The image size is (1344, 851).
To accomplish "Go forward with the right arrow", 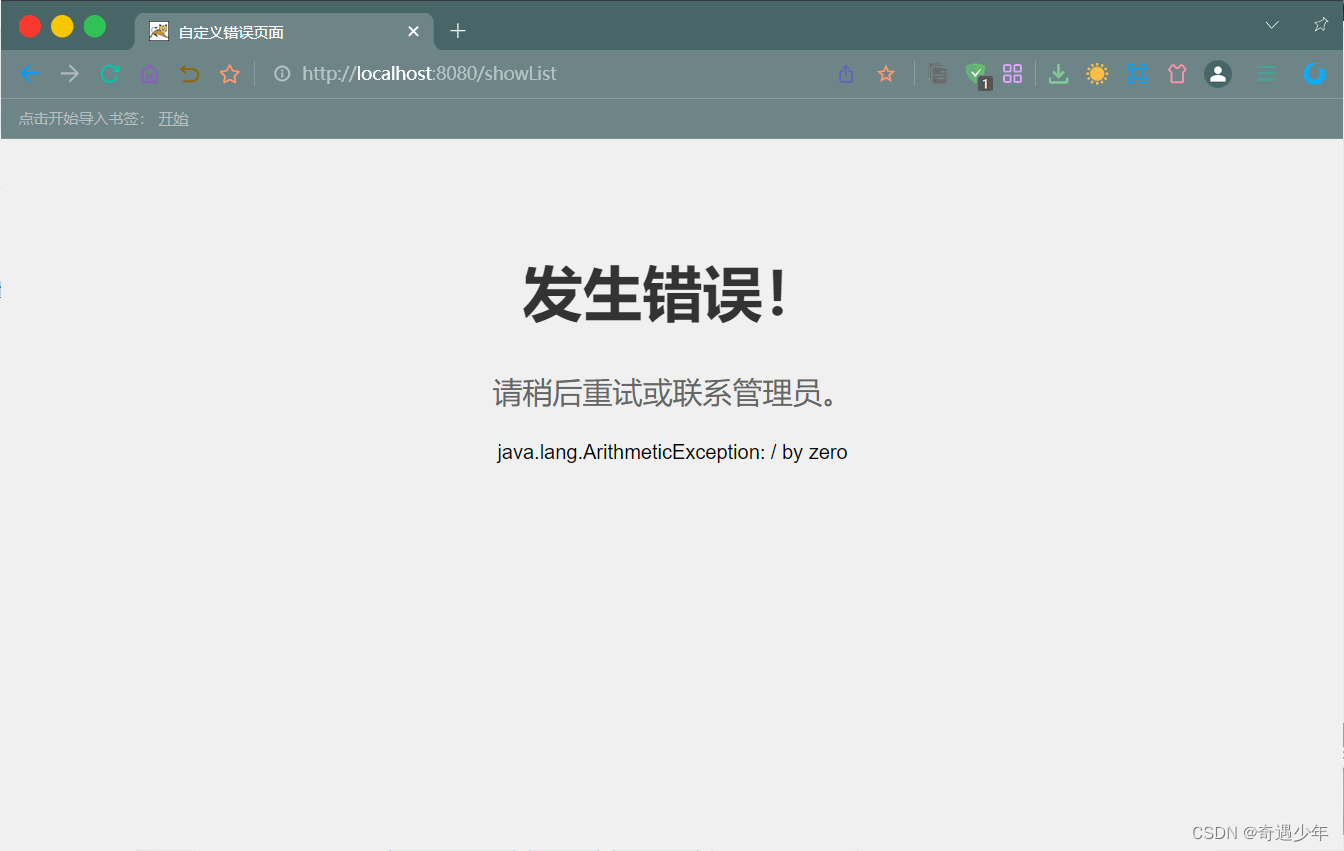I will tap(69, 74).
